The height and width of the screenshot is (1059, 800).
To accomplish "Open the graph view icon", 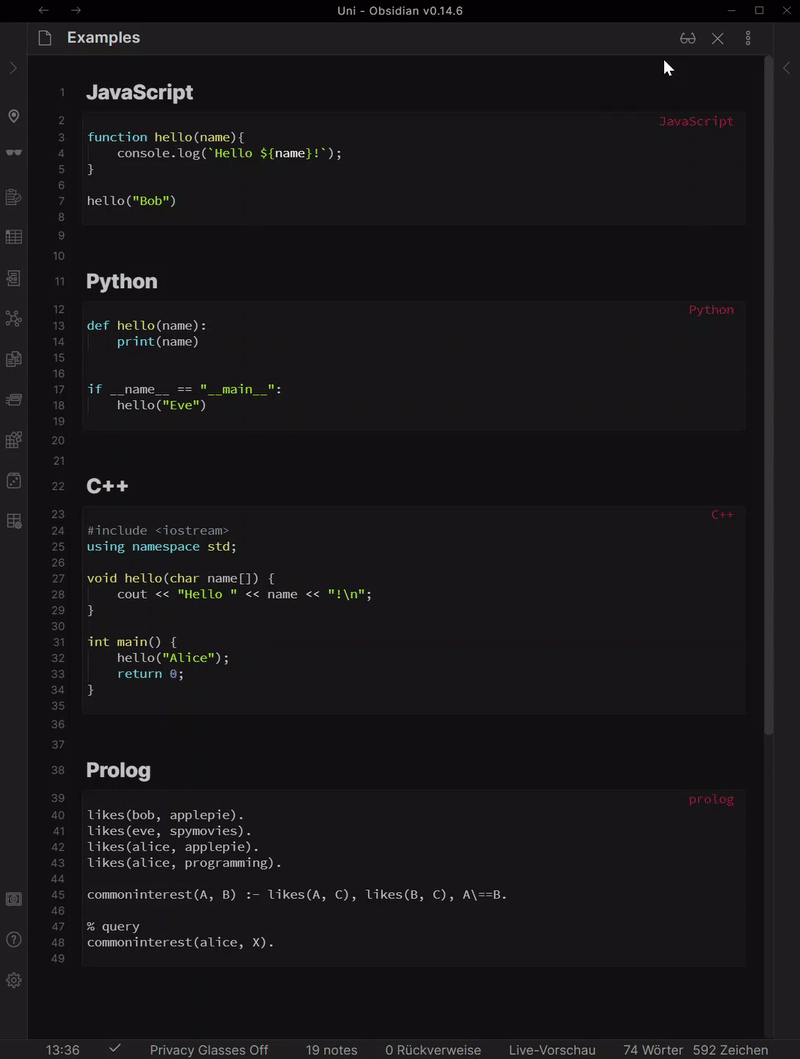I will pos(14,318).
